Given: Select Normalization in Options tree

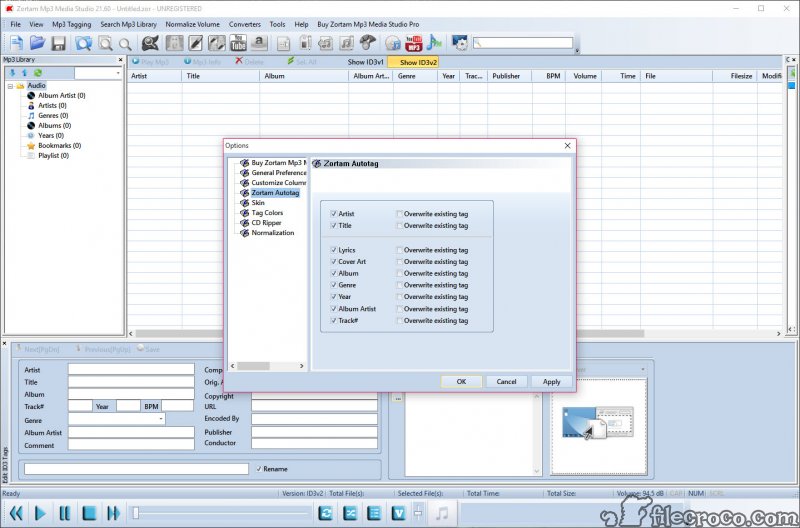Looking at the screenshot, I should point(272,233).
